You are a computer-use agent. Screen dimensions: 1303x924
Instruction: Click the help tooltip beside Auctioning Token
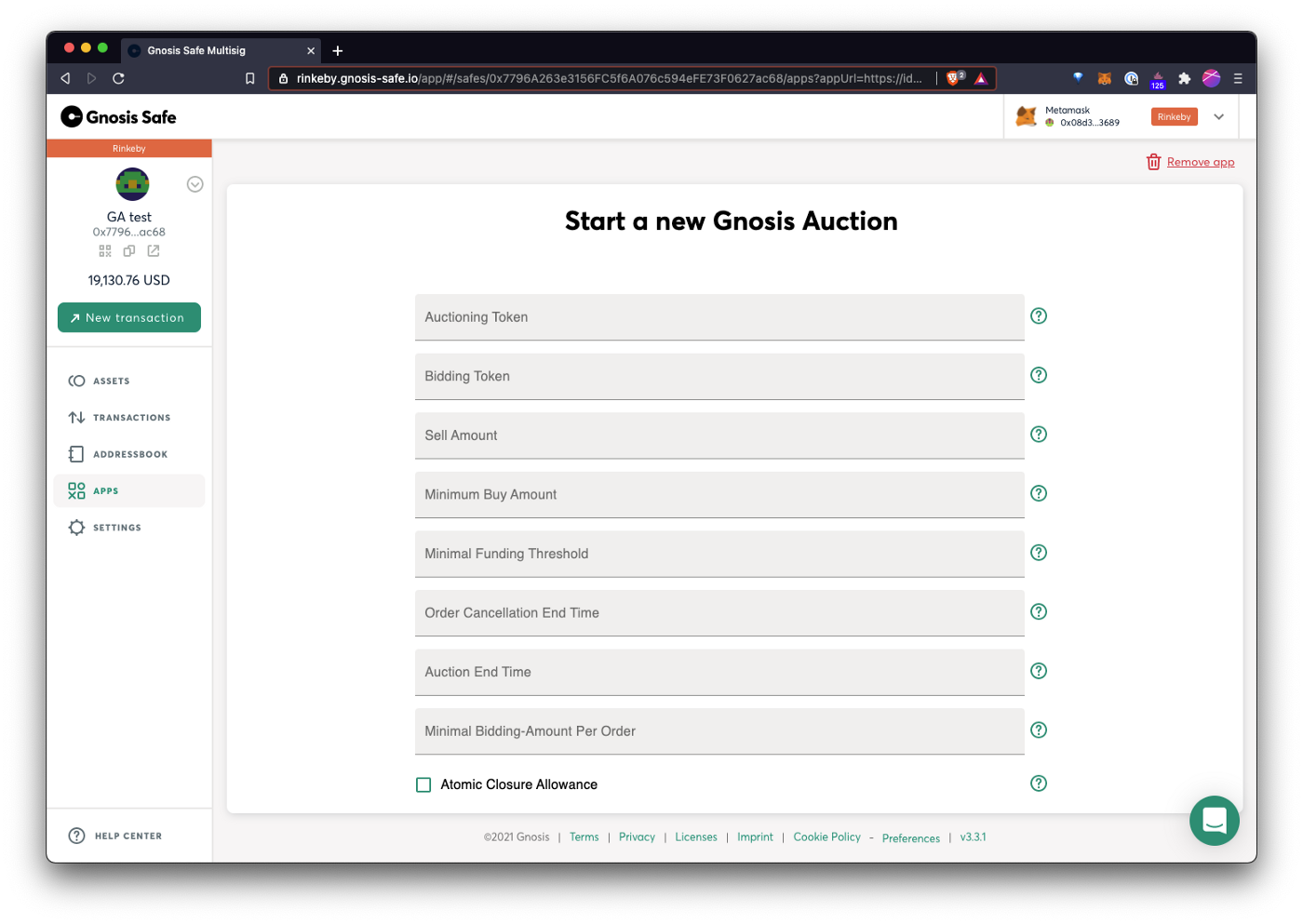click(x=1038, y=315)
